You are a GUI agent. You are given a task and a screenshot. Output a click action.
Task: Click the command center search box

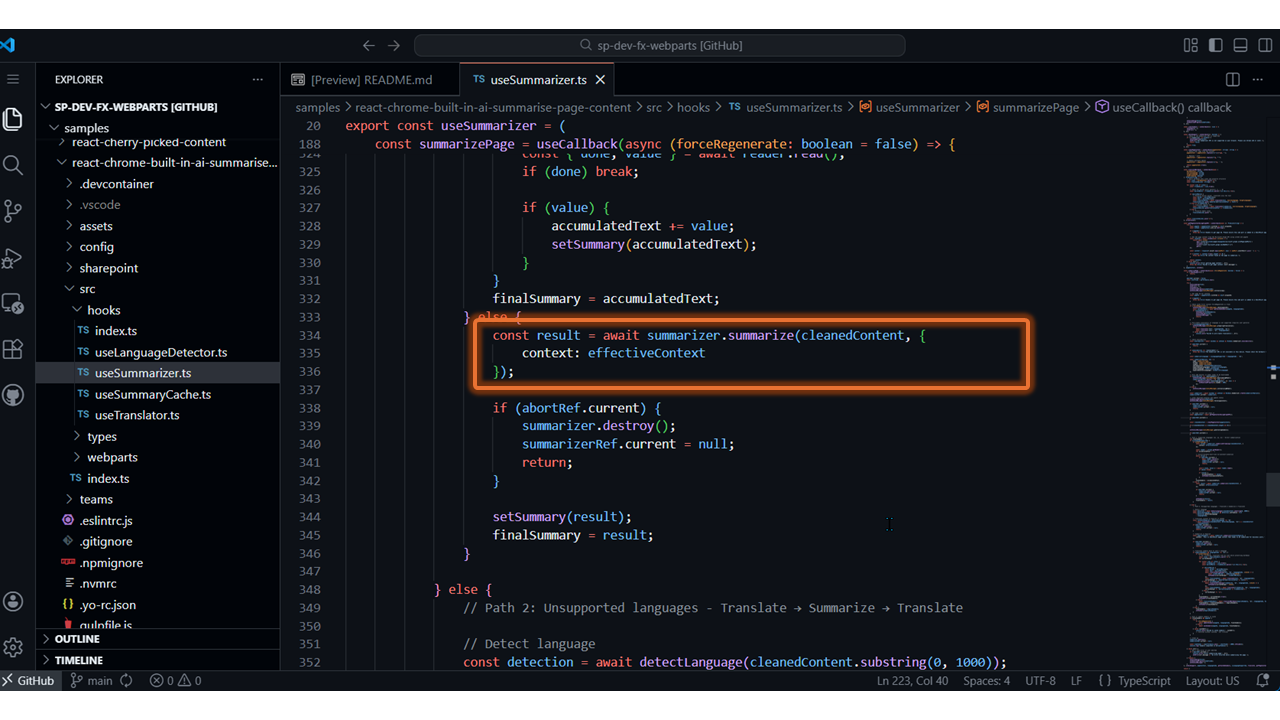click(660, 45)
